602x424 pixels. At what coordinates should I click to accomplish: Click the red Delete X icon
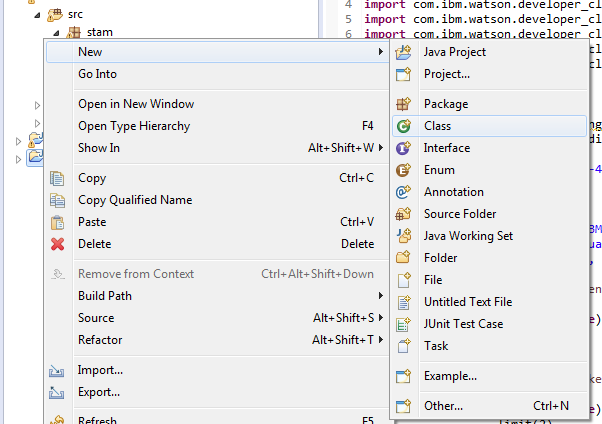(57, 244)
